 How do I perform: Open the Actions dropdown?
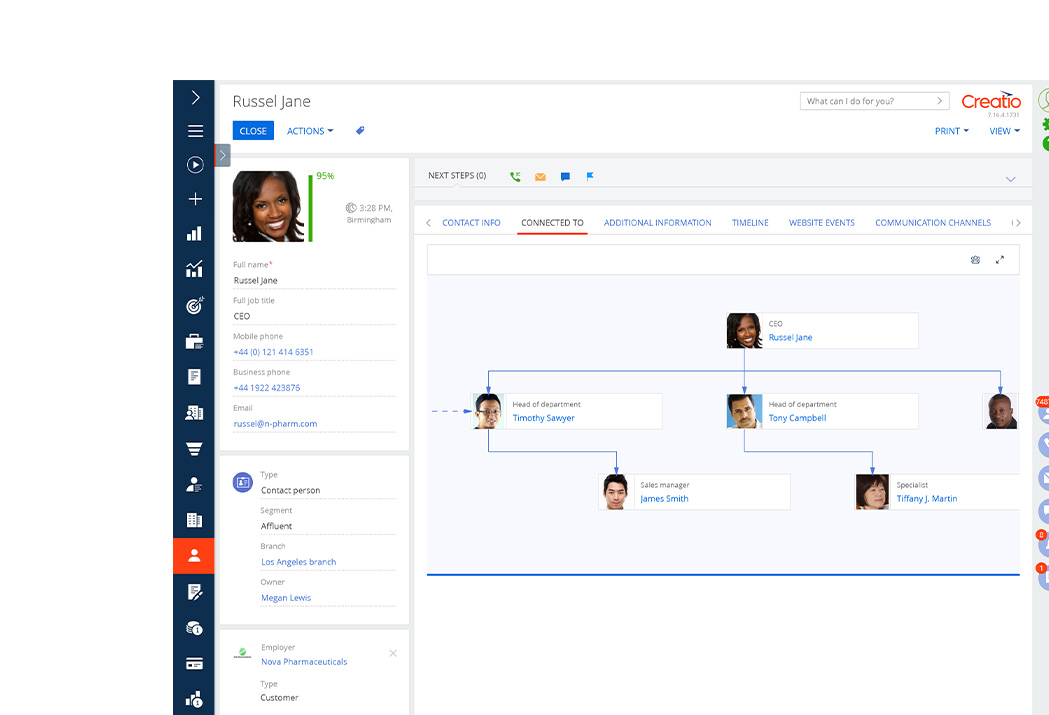pyautogui.click(x=310, y=131)
